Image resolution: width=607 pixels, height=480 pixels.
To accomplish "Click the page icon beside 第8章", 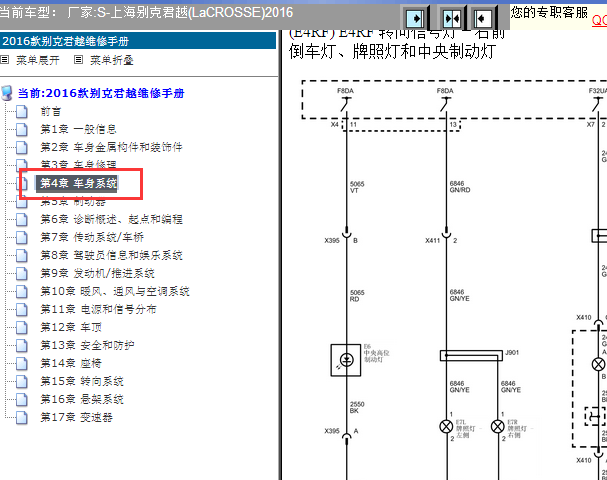I will (22, 255).
